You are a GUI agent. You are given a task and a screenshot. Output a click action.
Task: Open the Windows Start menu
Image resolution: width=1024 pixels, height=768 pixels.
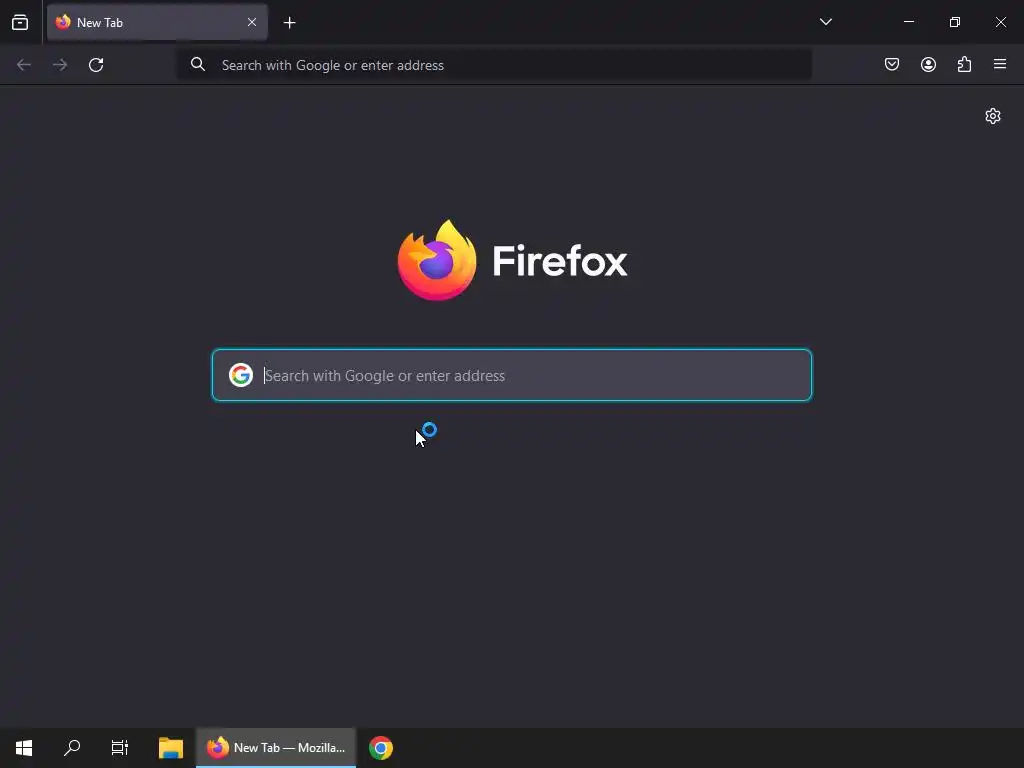coord(24,748)
